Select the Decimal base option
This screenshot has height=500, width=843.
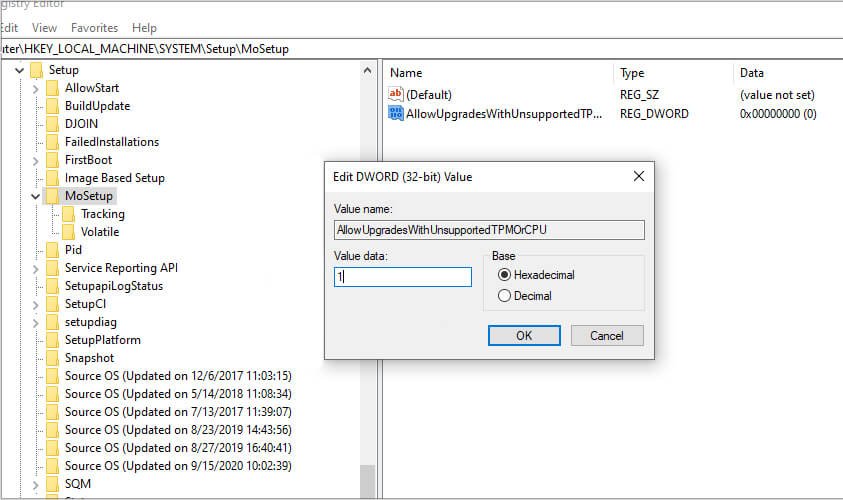504,296
